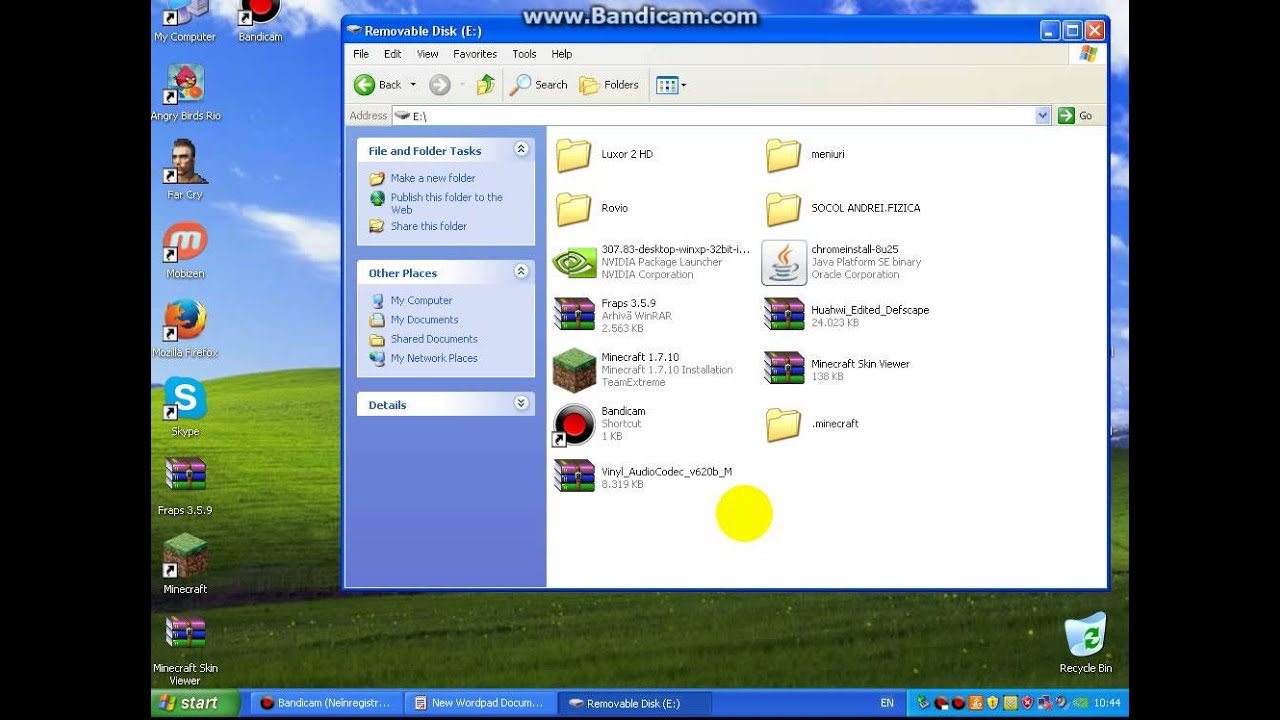Image resolution: width=1280 pixels, height=720 pixels.
Task: Open the File menu
Action: 361,54
